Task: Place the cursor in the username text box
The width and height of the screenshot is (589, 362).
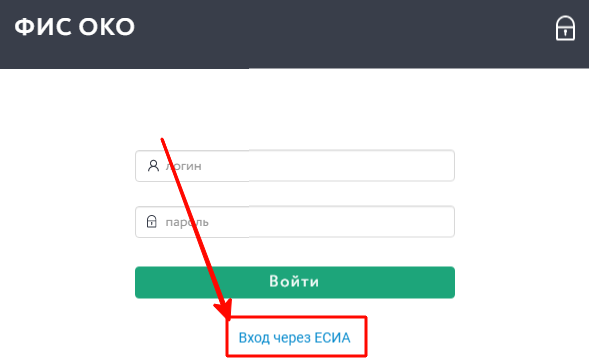Action: [295, 166]
